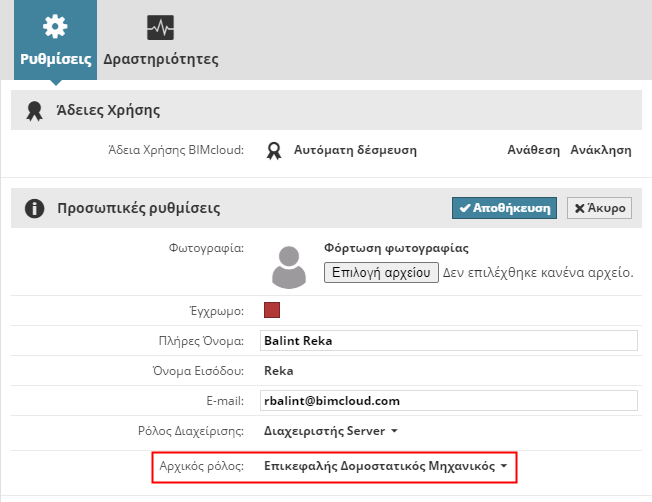Expand the Ρόλος Διαχείρισης dropdown
The image size is (652, 502).
coord(331,431)
